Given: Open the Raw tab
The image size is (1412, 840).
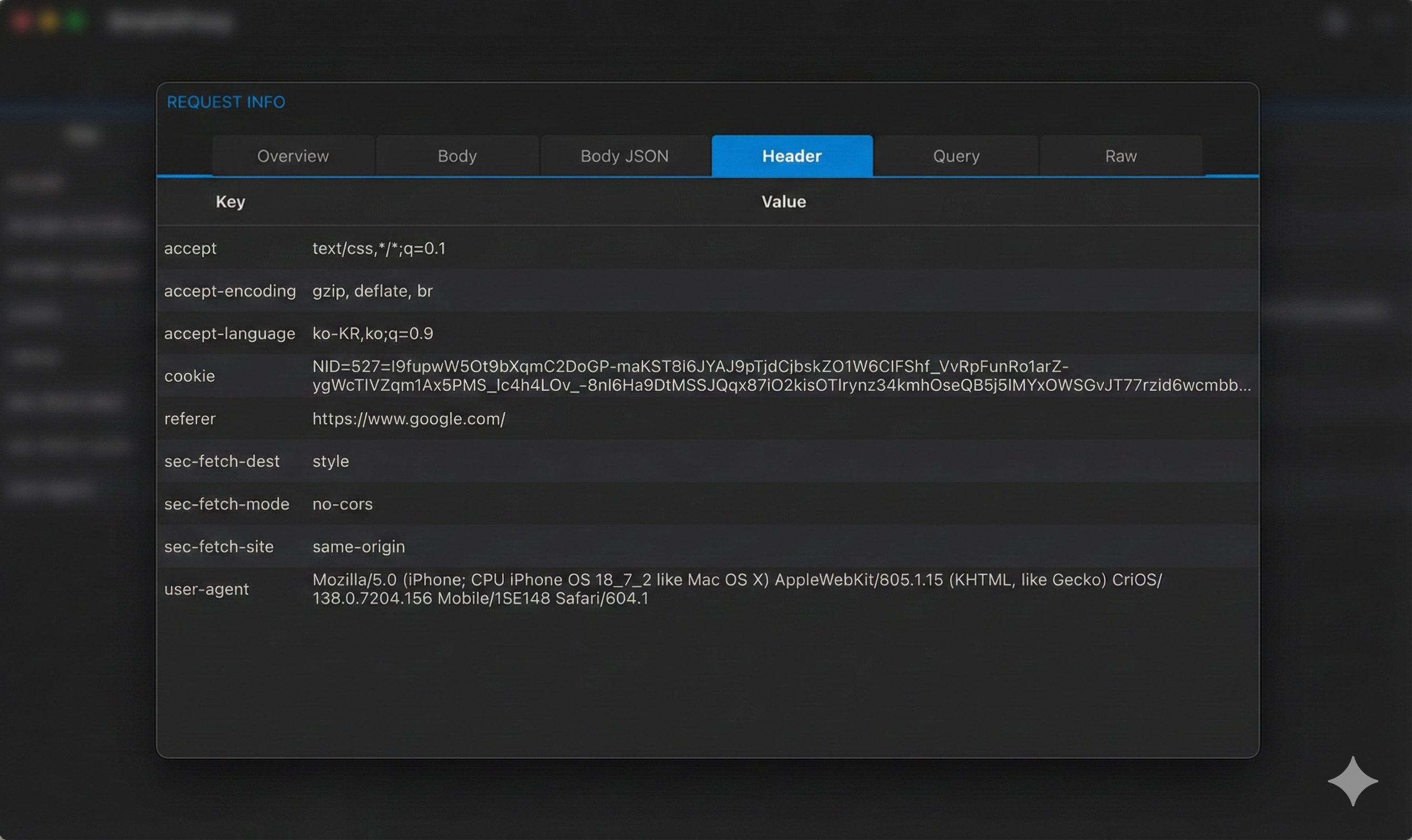Looking at the screenshot, I should click(1120, 155).
